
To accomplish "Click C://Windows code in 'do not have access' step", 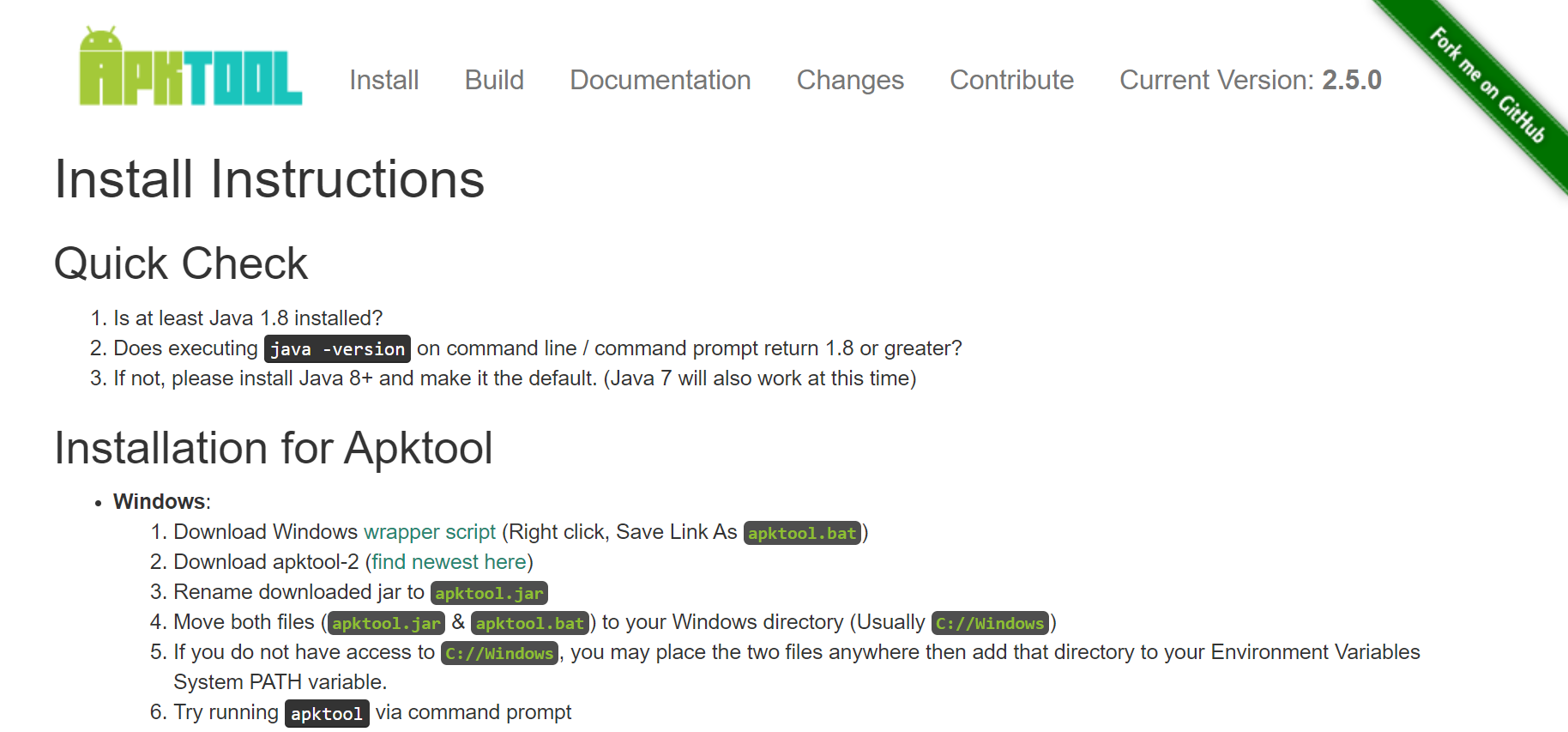I will [x=499, y=653].
